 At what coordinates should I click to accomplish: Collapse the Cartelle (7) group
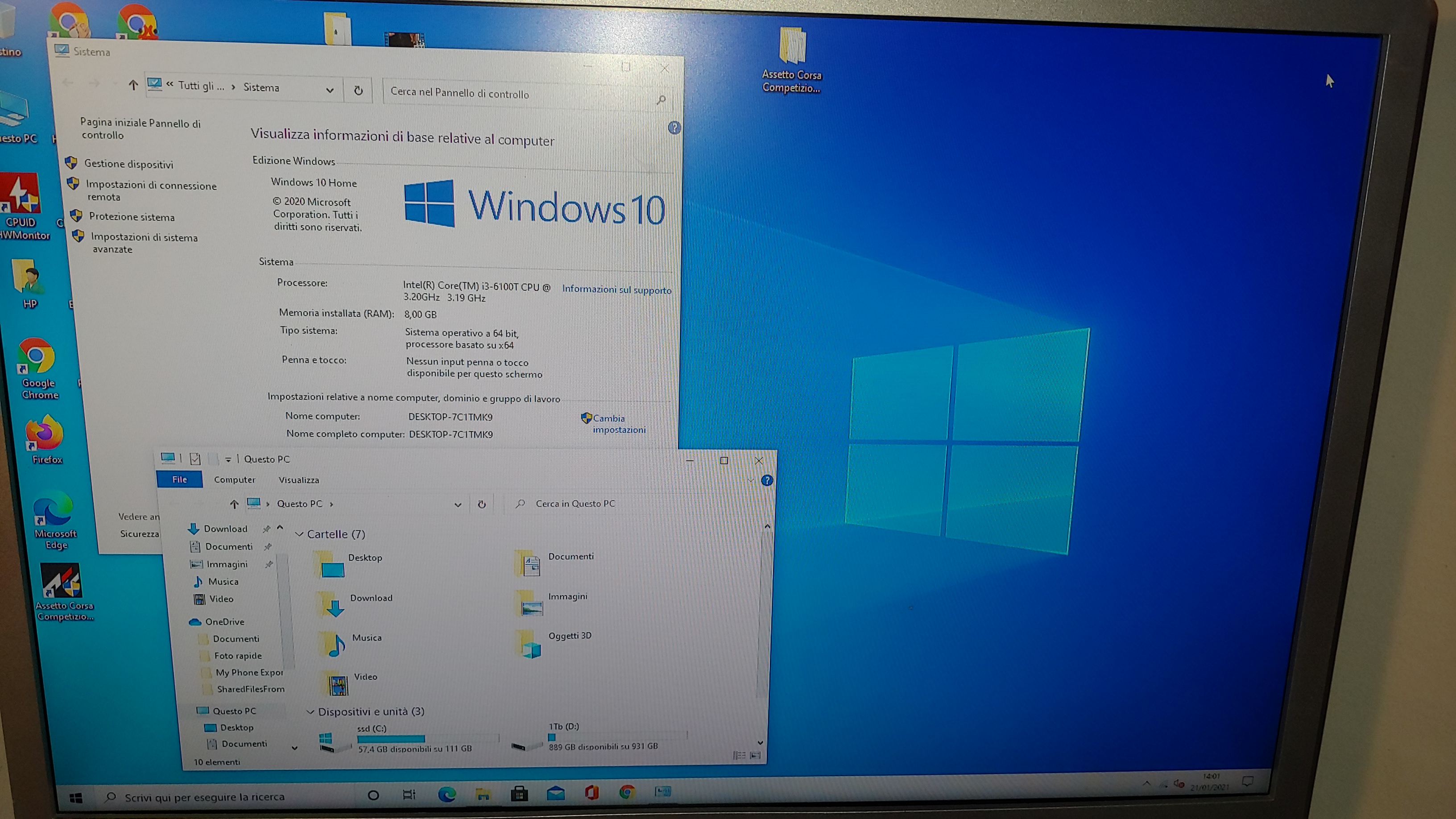(300, 534)
